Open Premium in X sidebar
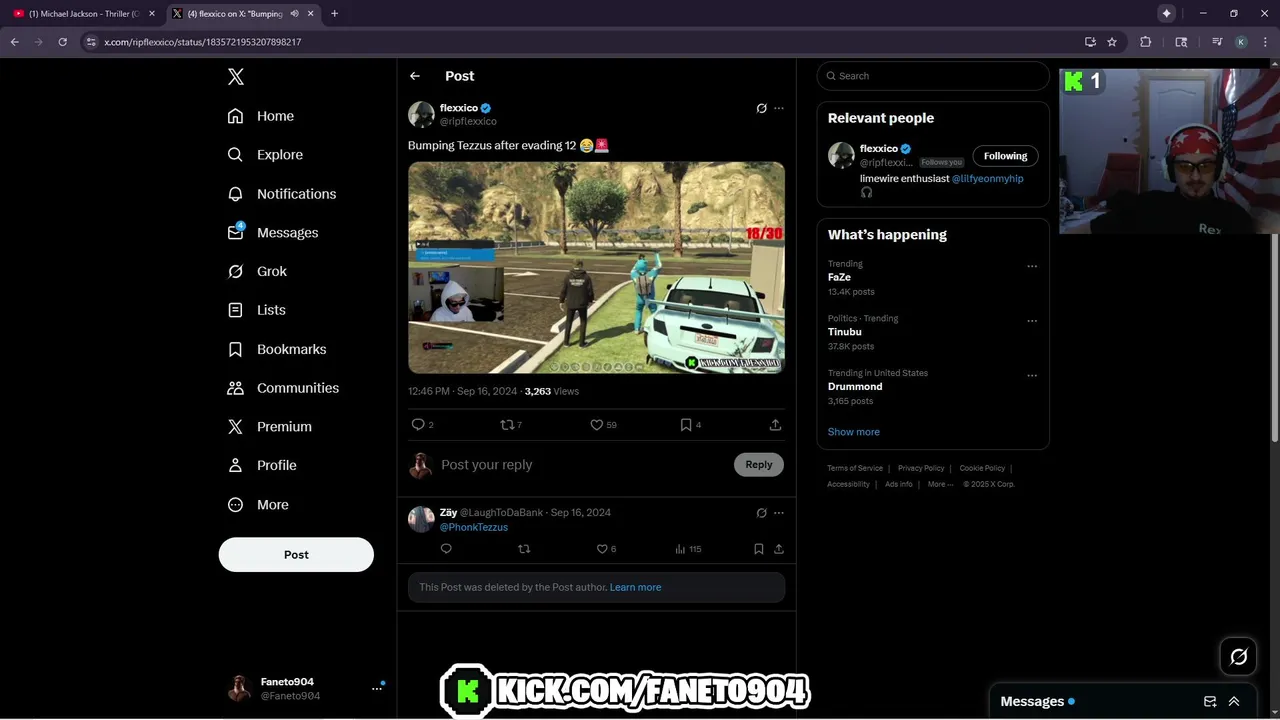This screenshot has width=1280, height=720. (x=268, y=427)
